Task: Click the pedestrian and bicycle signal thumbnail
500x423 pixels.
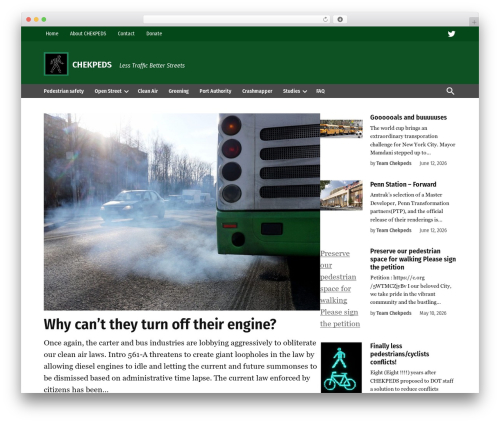Action: click(341, 367)
